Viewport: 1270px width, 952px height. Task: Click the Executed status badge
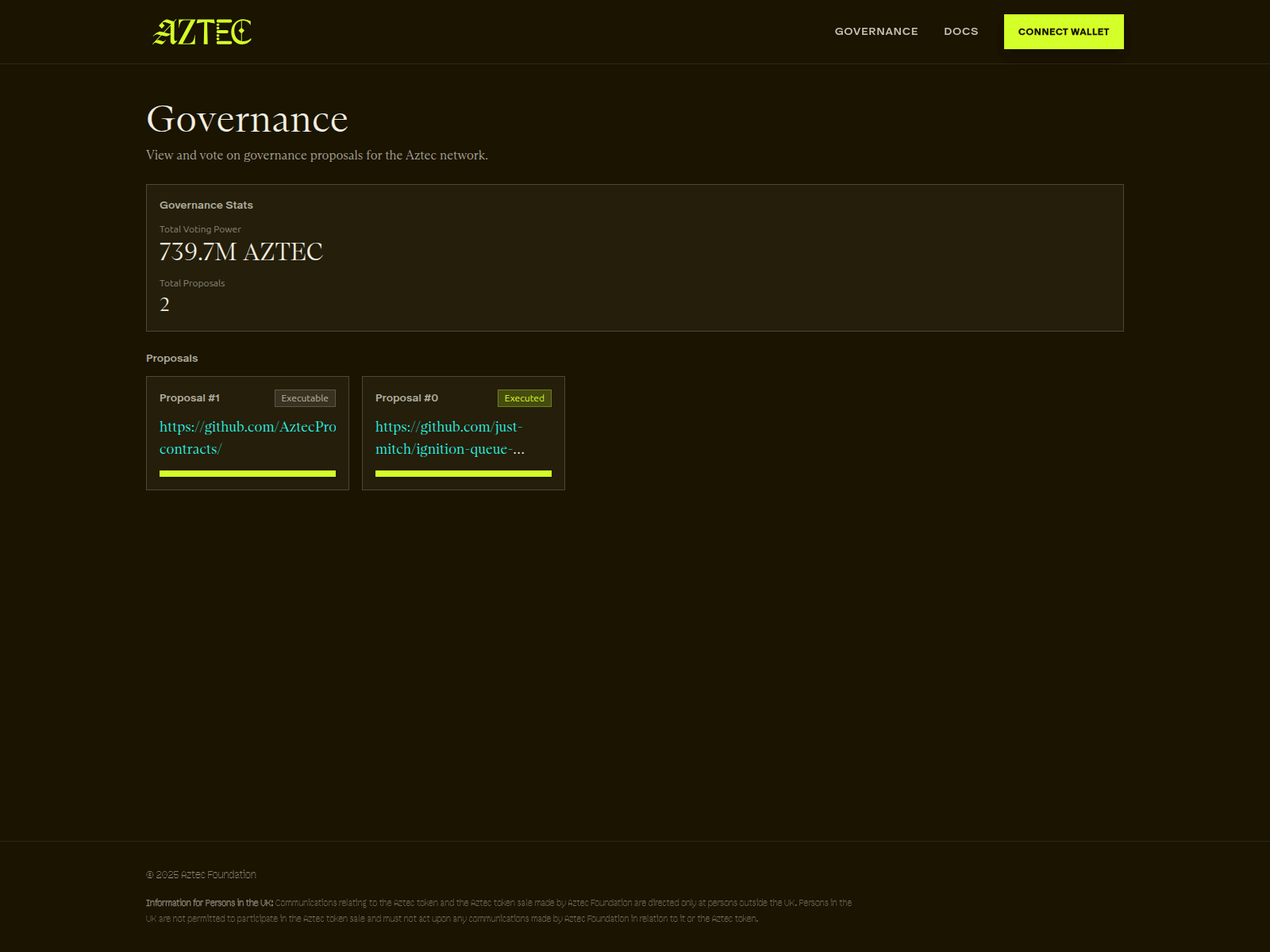coord(524,397)
